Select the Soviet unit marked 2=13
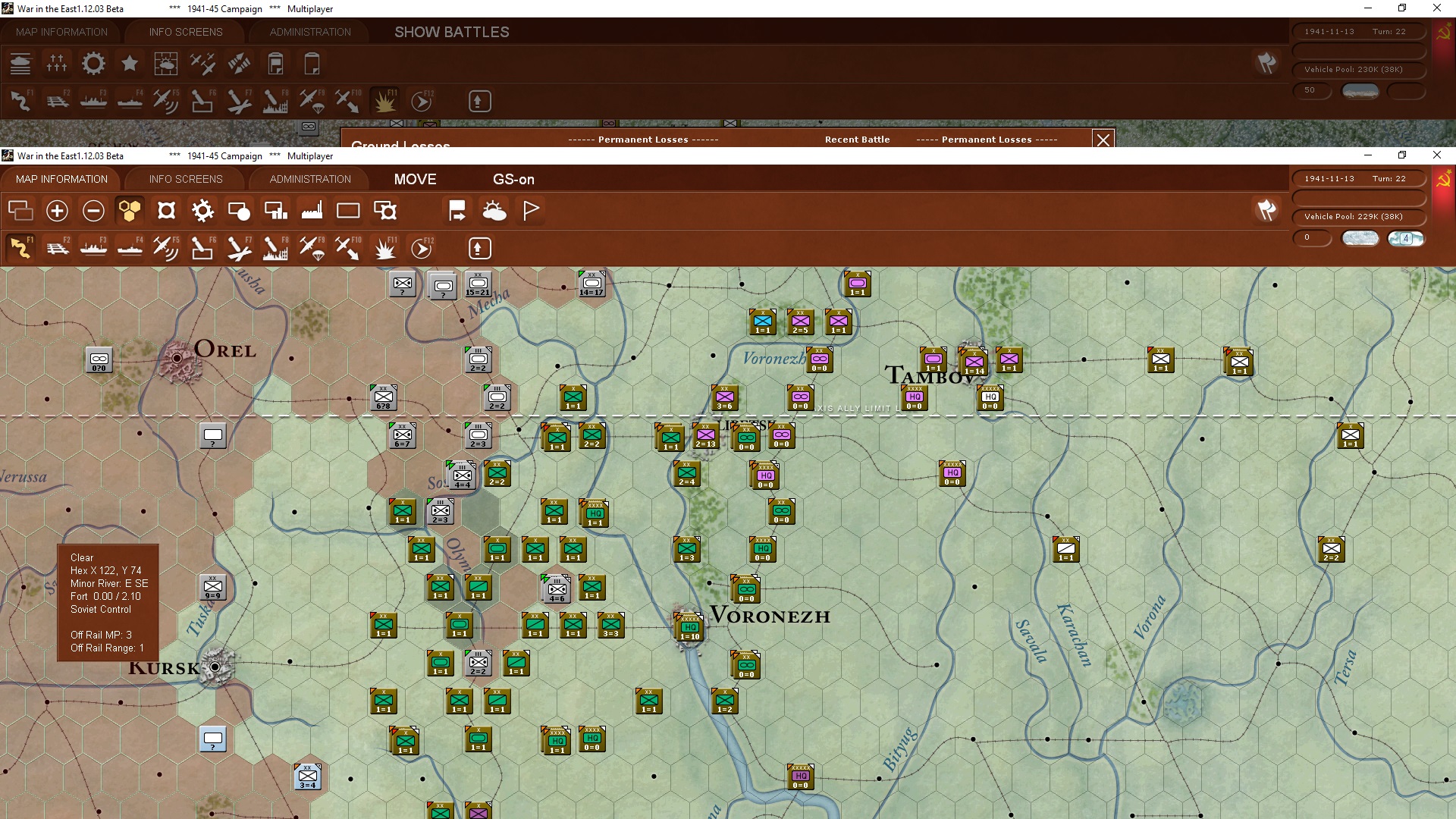 (705, 436)
